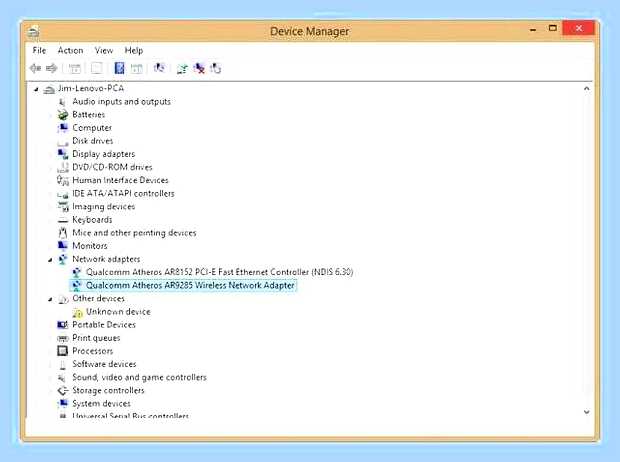The width and height of the screenshot is (620, 462).
Task: Open the View menu
Action: pyautogui.click(x=104, y=51)
